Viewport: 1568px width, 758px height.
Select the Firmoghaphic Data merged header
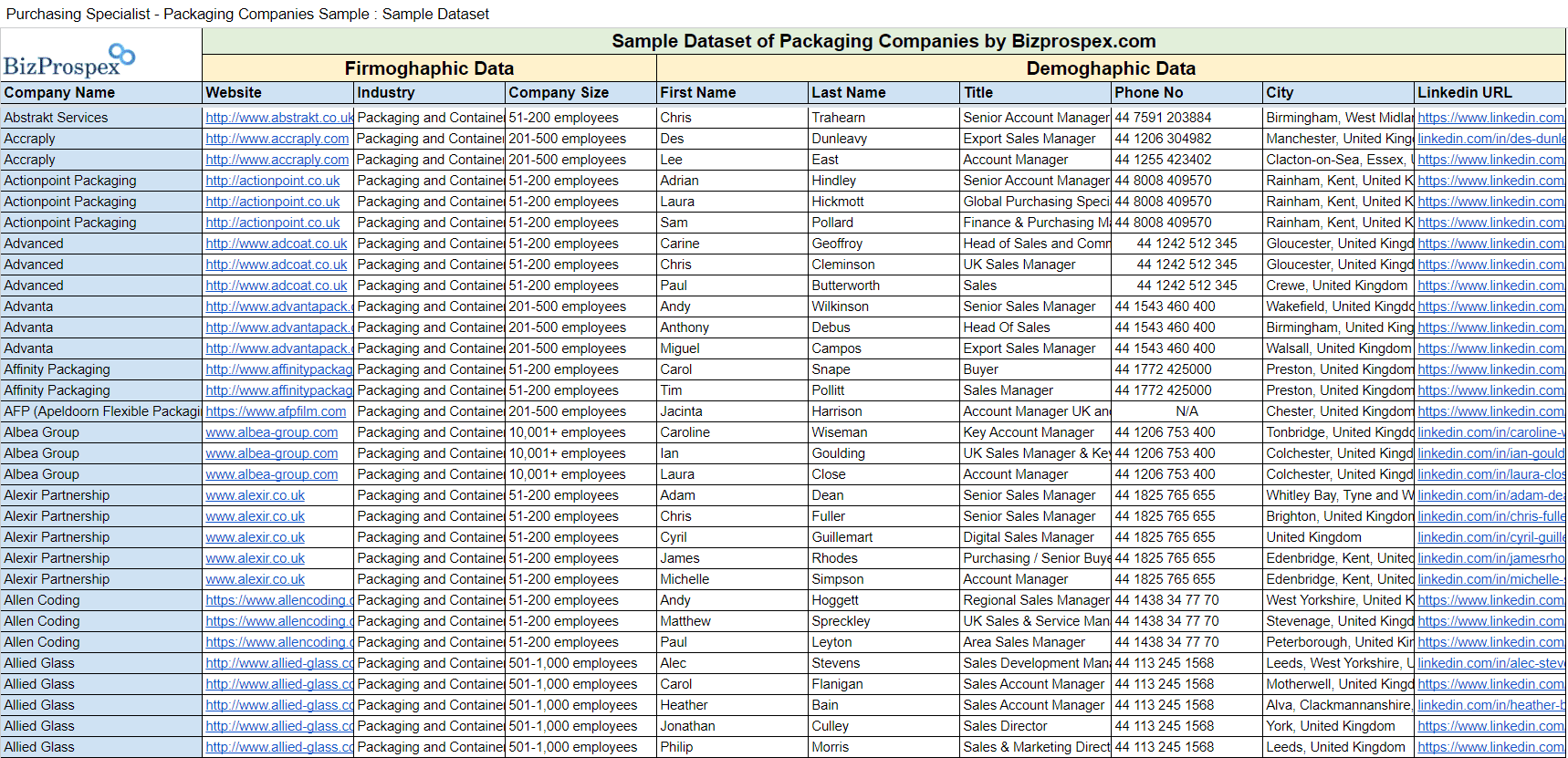429,68
